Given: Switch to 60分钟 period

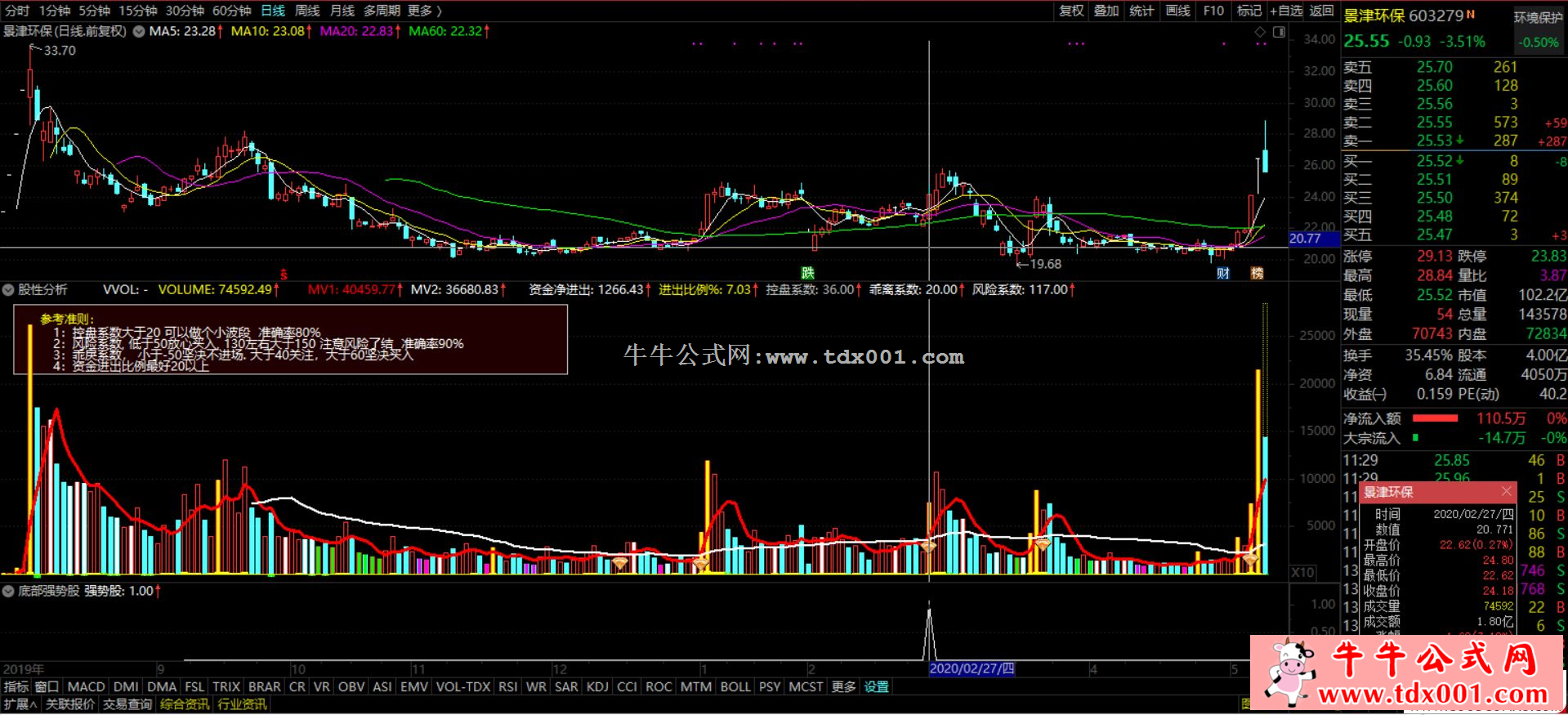Looking at the screenshot, I should [232, 11].
